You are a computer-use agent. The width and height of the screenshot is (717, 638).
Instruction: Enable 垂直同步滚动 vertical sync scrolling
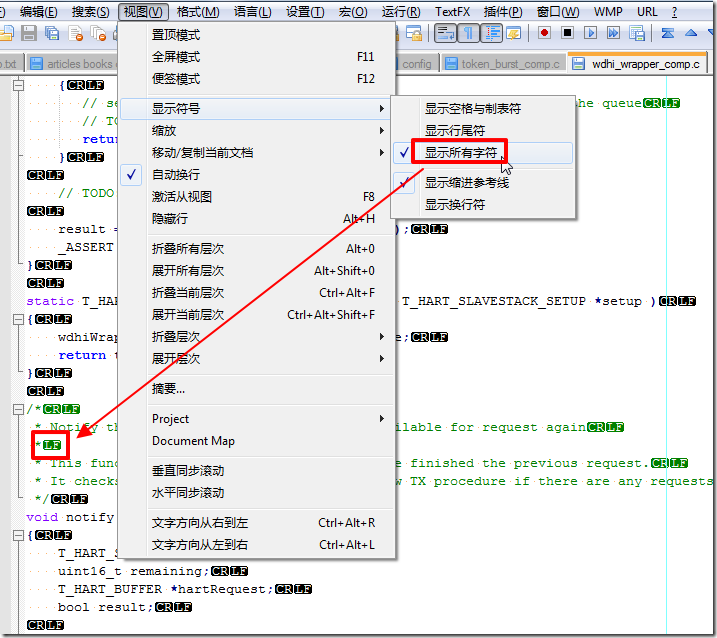coord(257,471)
